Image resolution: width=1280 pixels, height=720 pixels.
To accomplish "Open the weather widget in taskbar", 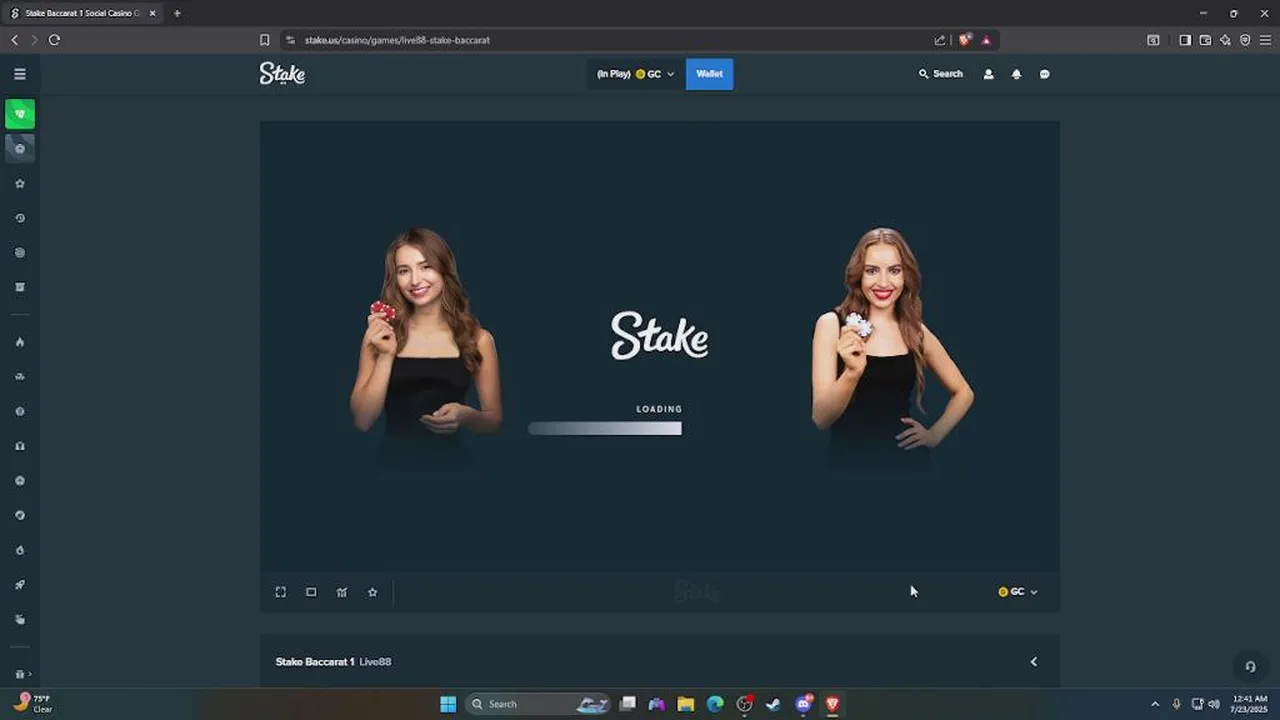I will click(x=34, y=704).
